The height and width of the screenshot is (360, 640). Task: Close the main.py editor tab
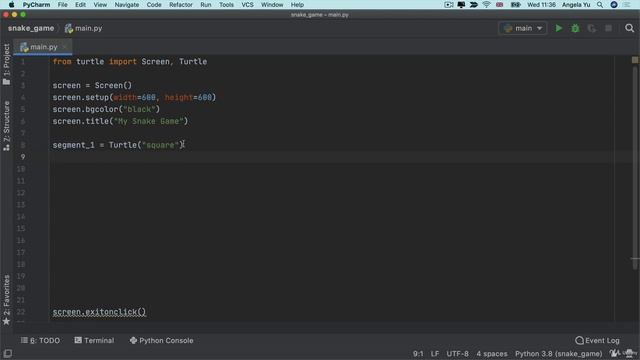[64, 47]
